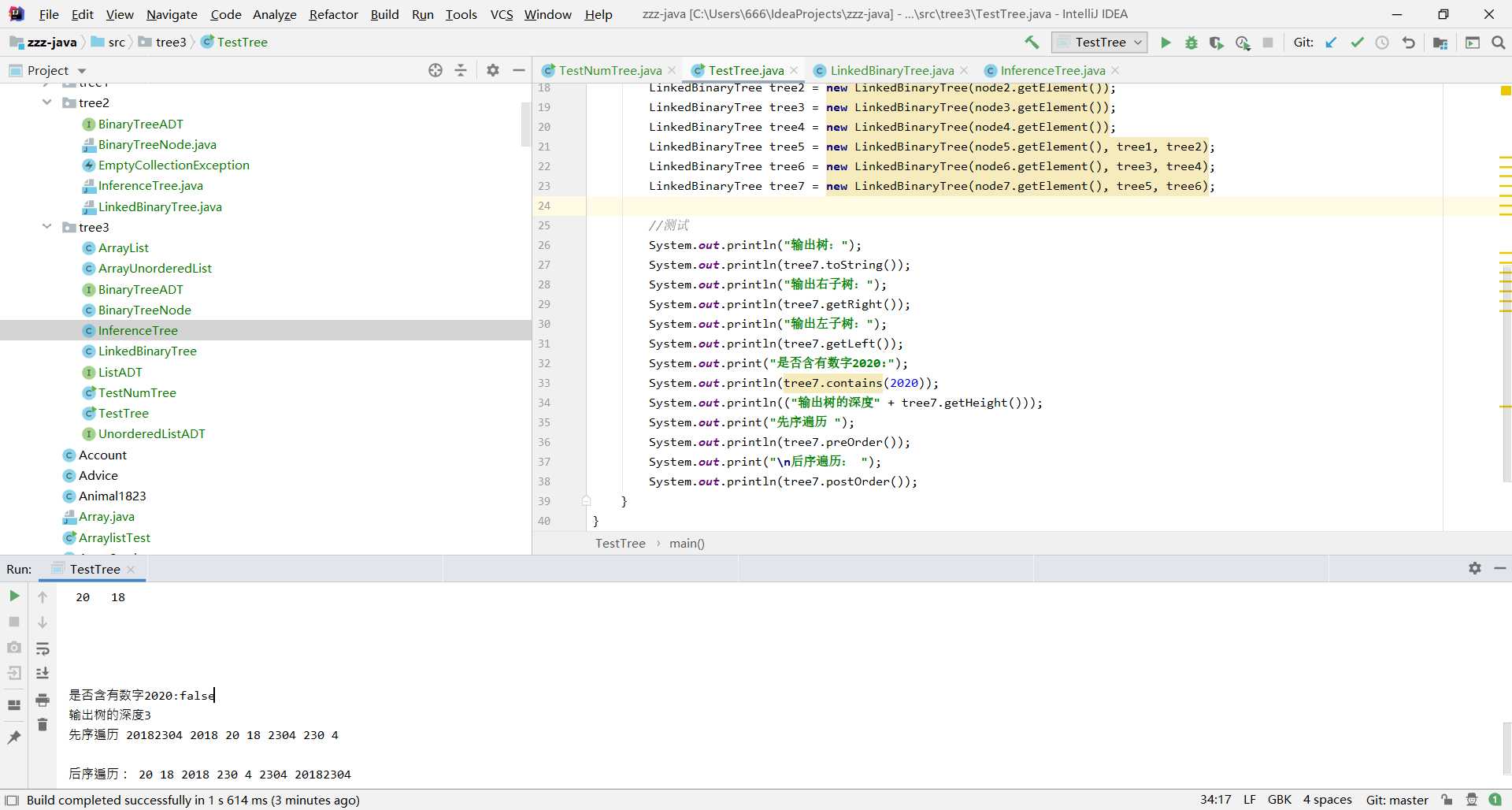
Task: Click TestTree in editor breadcrumb
Action: click(x=620, y=543)
